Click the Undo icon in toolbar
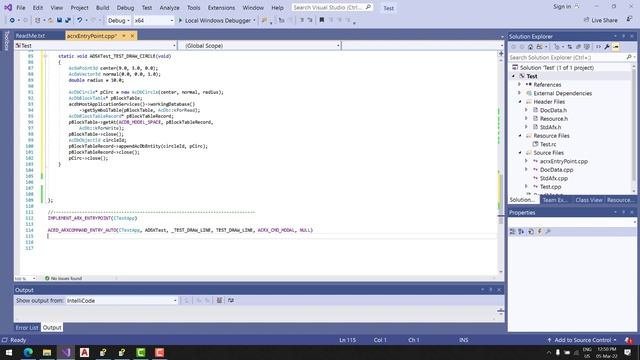 [x=80, y=20]
